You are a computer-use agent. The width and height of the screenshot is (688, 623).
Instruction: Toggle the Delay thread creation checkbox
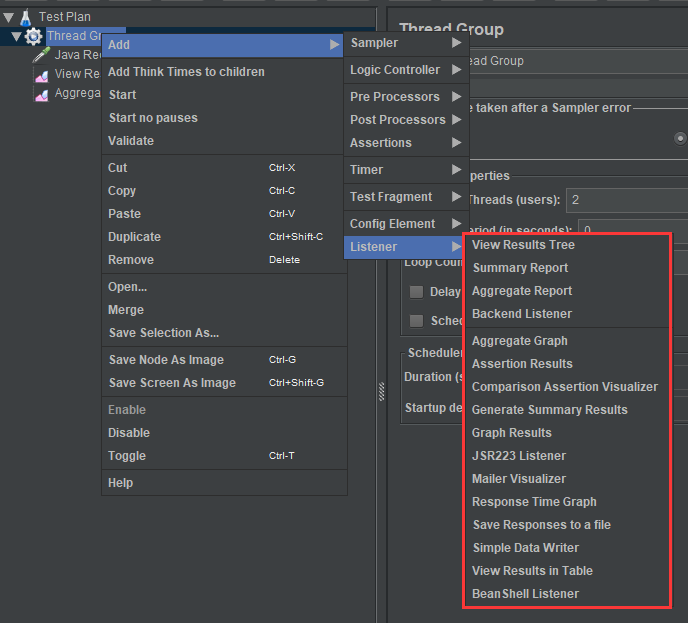416,292
